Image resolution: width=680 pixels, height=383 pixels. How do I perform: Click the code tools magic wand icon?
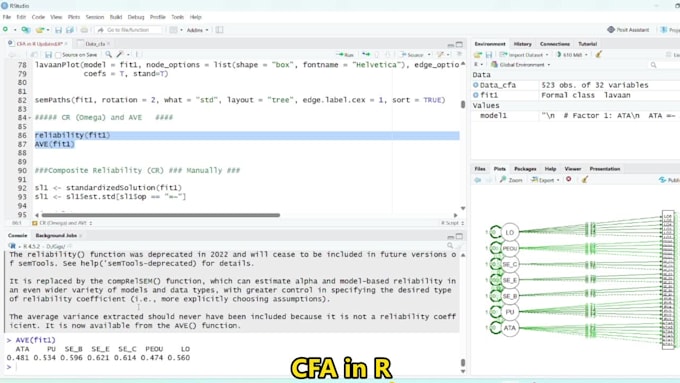120,55
